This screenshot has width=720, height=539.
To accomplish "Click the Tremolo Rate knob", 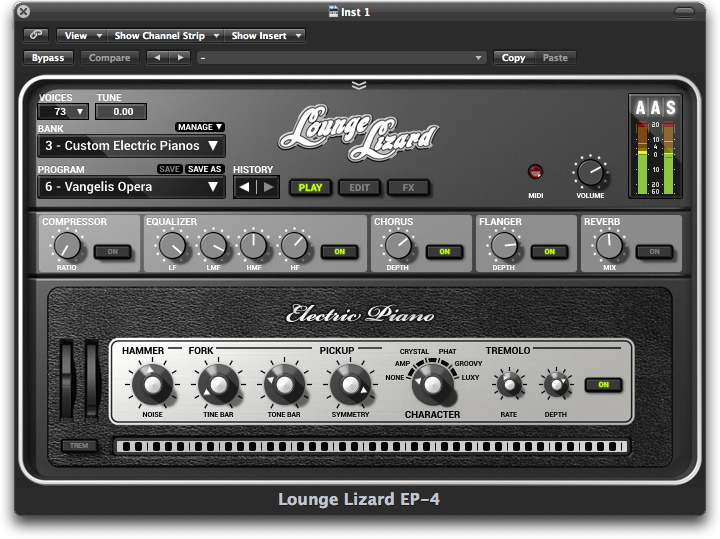I will [x=509, y=385].
